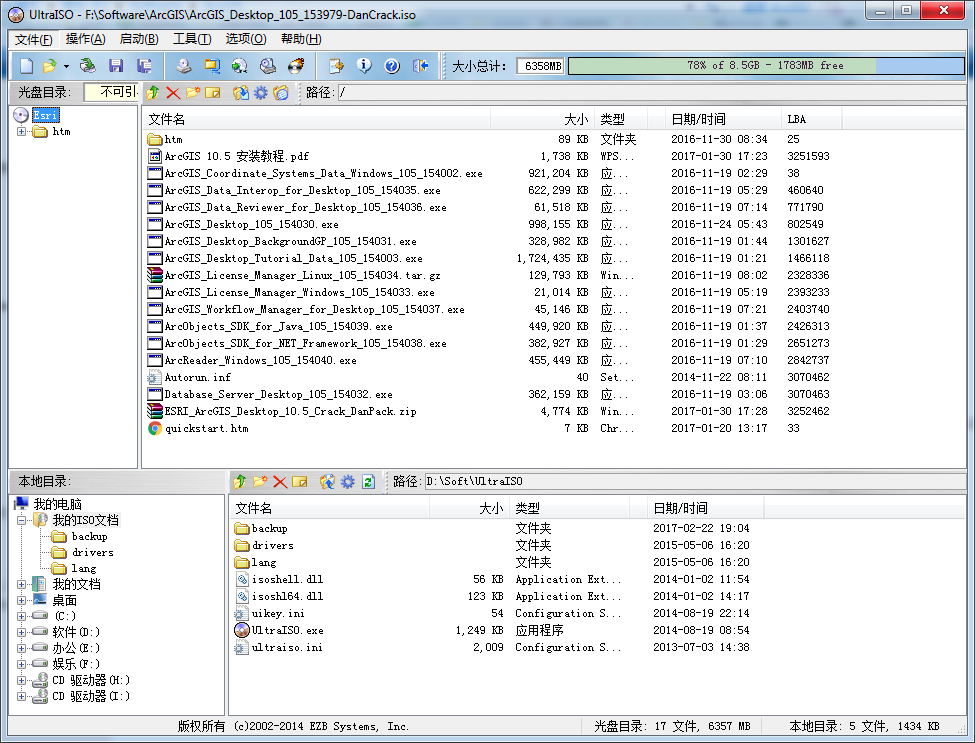Screen dimensions: 975x743
Task: Collapse the 我的ISO文档 tree node
Action: click(22, 521)
